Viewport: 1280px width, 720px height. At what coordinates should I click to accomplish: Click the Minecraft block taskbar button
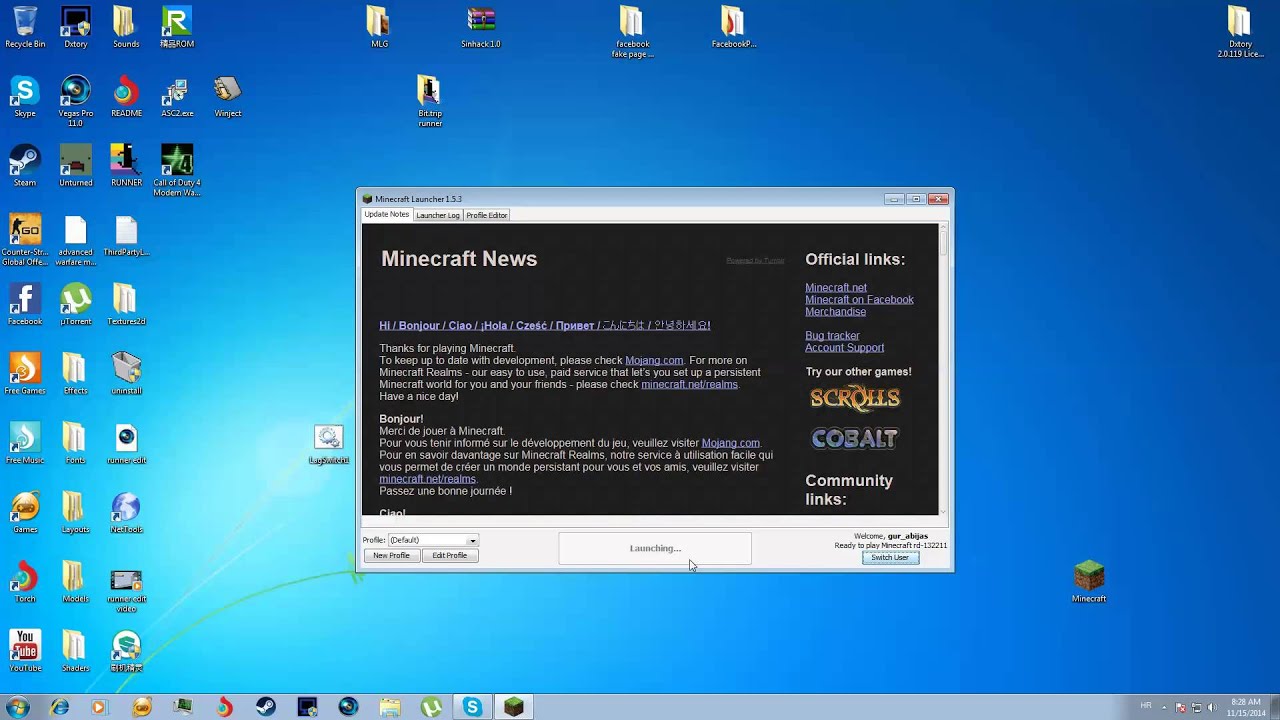click(513, 707)
